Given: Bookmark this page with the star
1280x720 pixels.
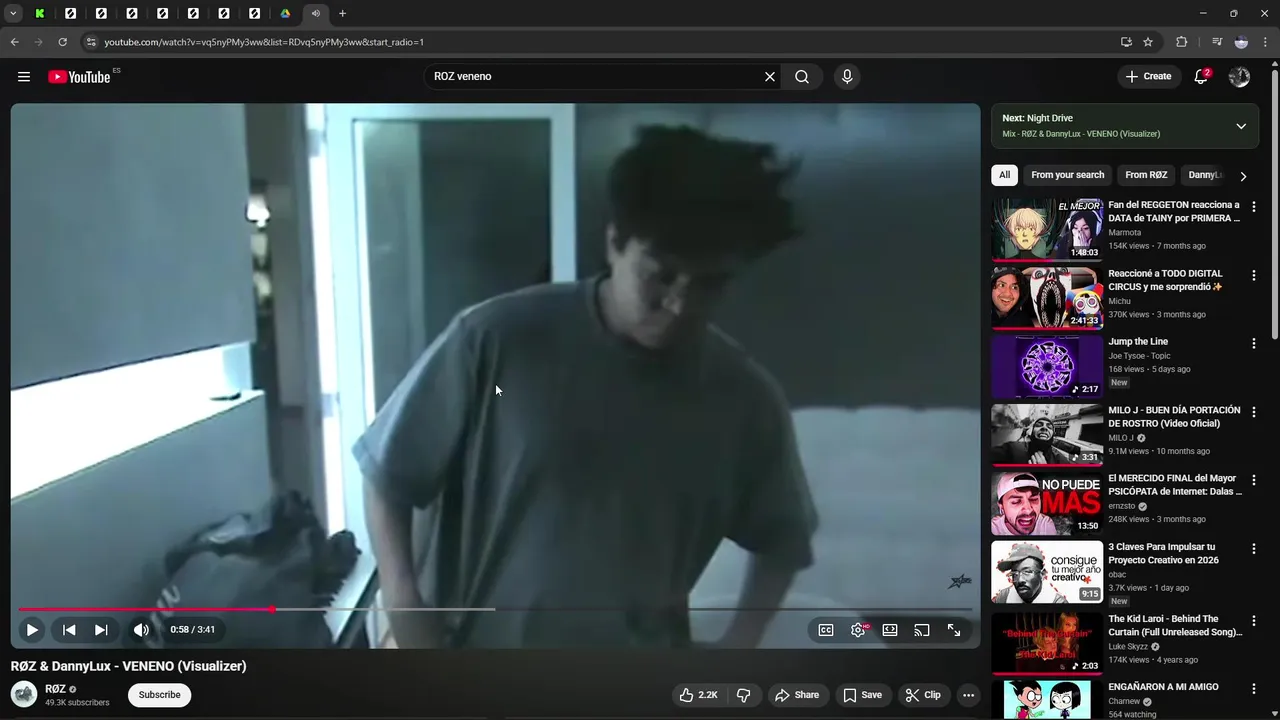Looking at the screenshot, I should click(x=1148, y=42).
